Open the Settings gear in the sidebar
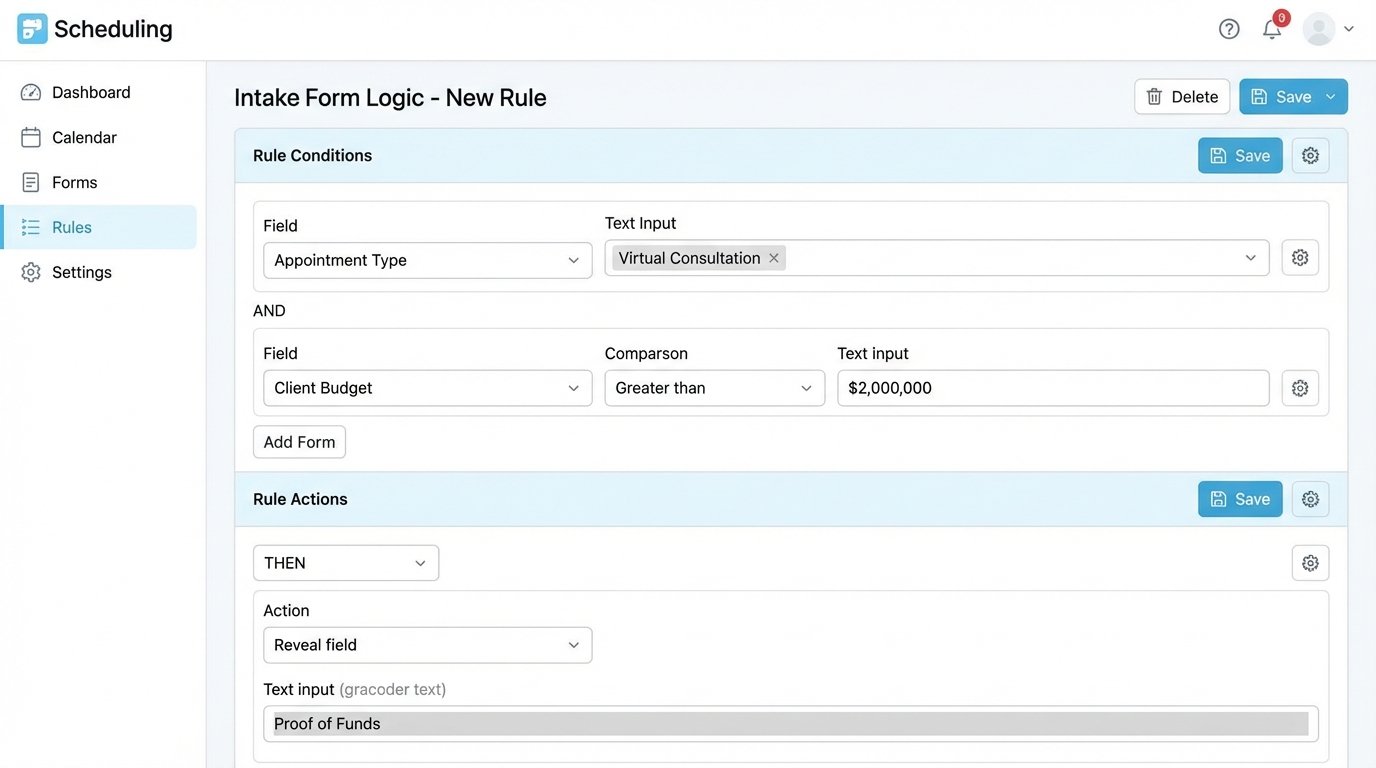1376x768 pixels. 30,271
